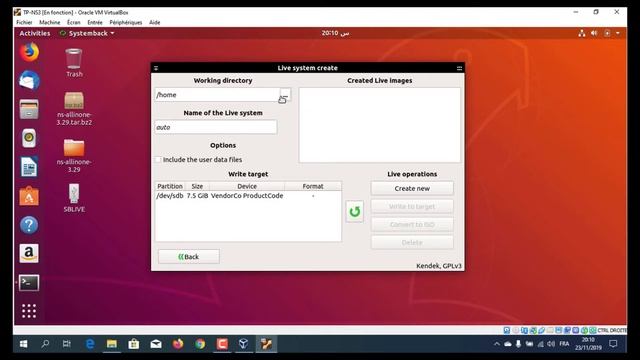
Task: Open the Windows Start menu
Action: click(x=24, y=344)
